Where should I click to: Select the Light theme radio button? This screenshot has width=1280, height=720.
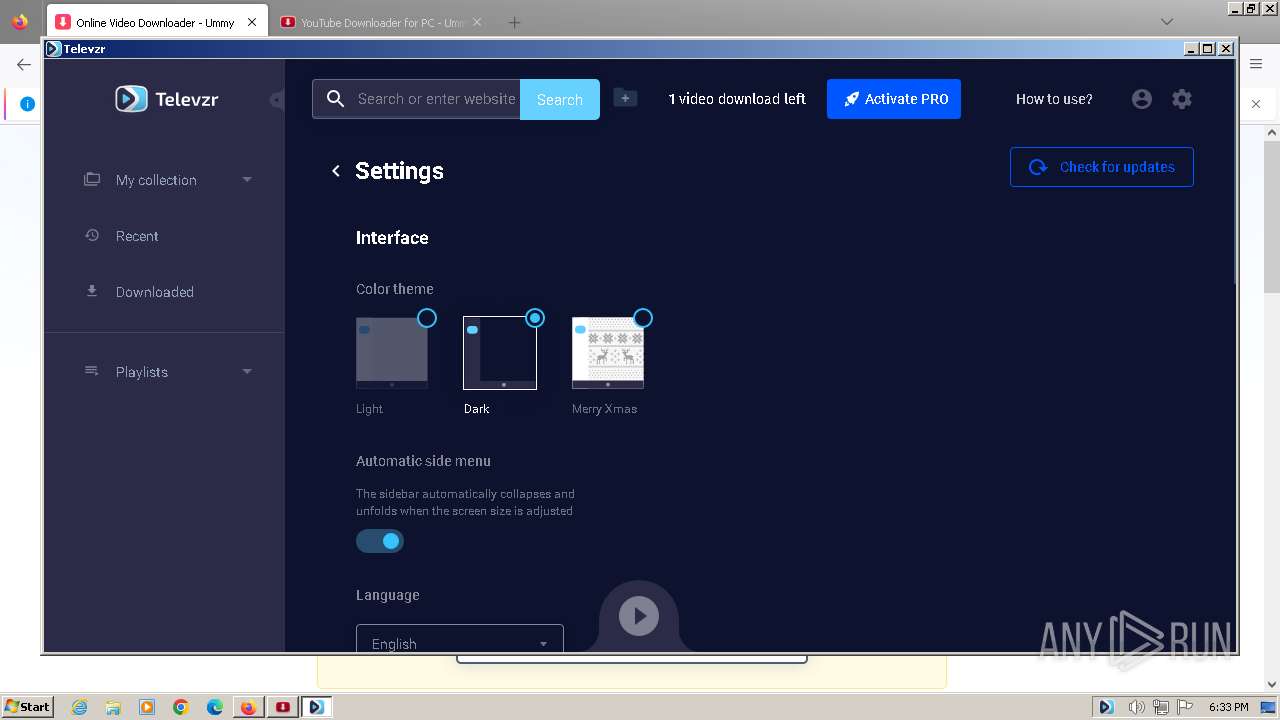pos(427,318)
